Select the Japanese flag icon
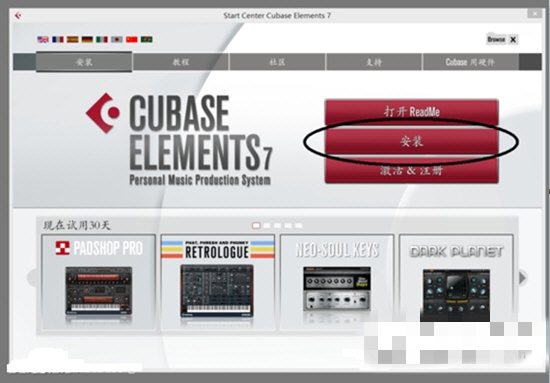The height and width of the screenshot is (383, 550). 117,40
